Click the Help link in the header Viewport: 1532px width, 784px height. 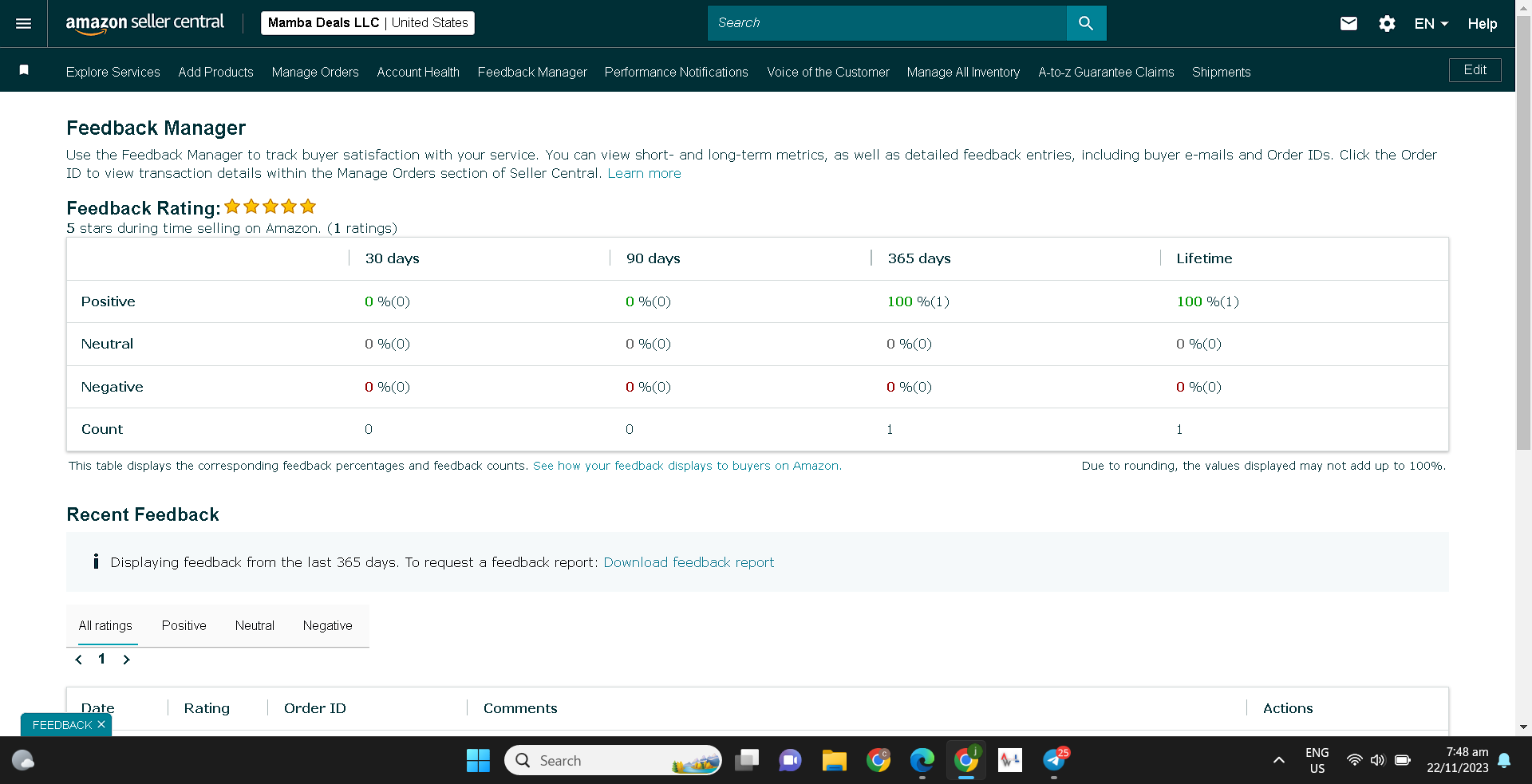[1483, 24]
